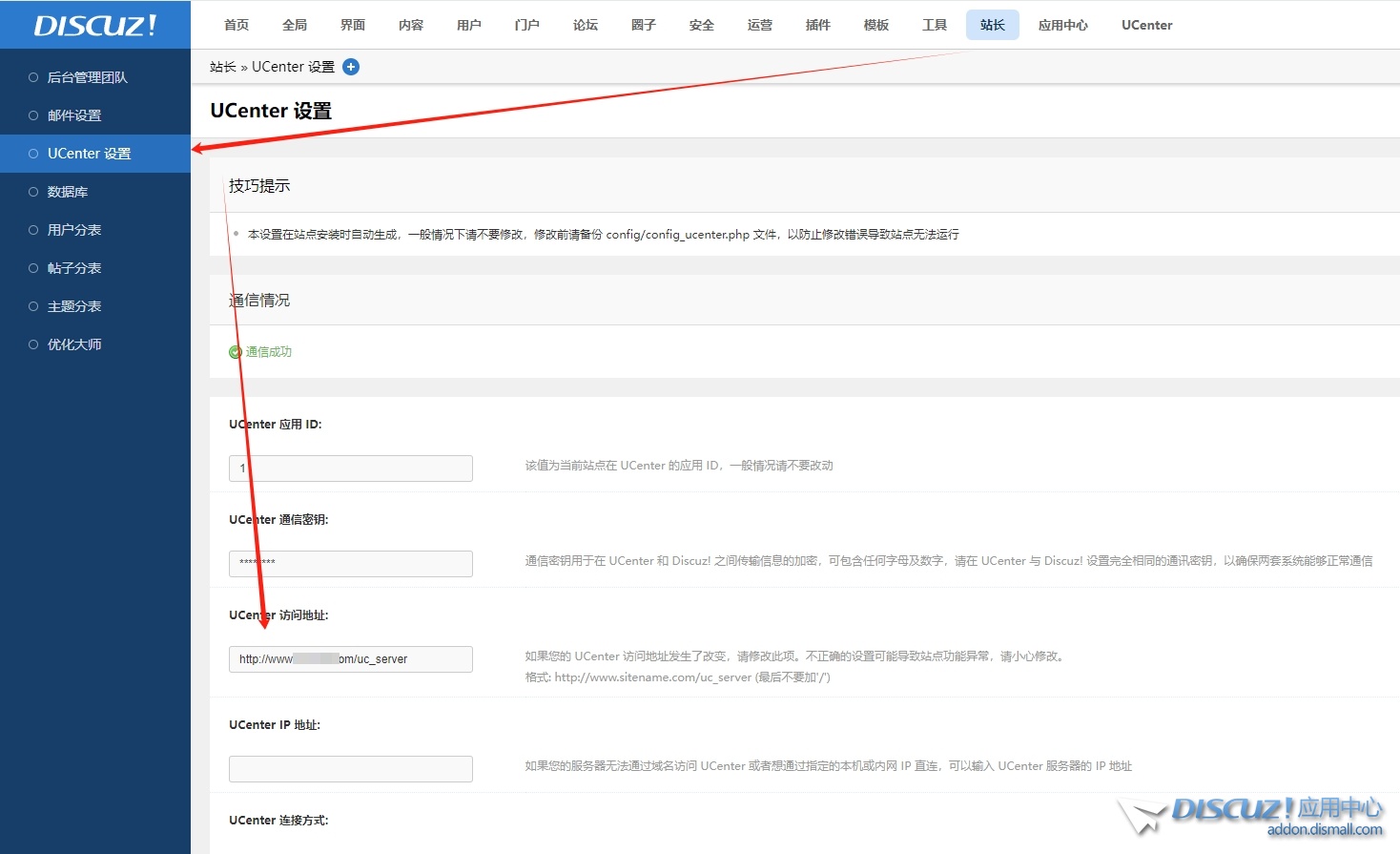Viewport: 1400px width, 854px height.
Task: Open the UCenter top menu
Action: pos(1147,25)
